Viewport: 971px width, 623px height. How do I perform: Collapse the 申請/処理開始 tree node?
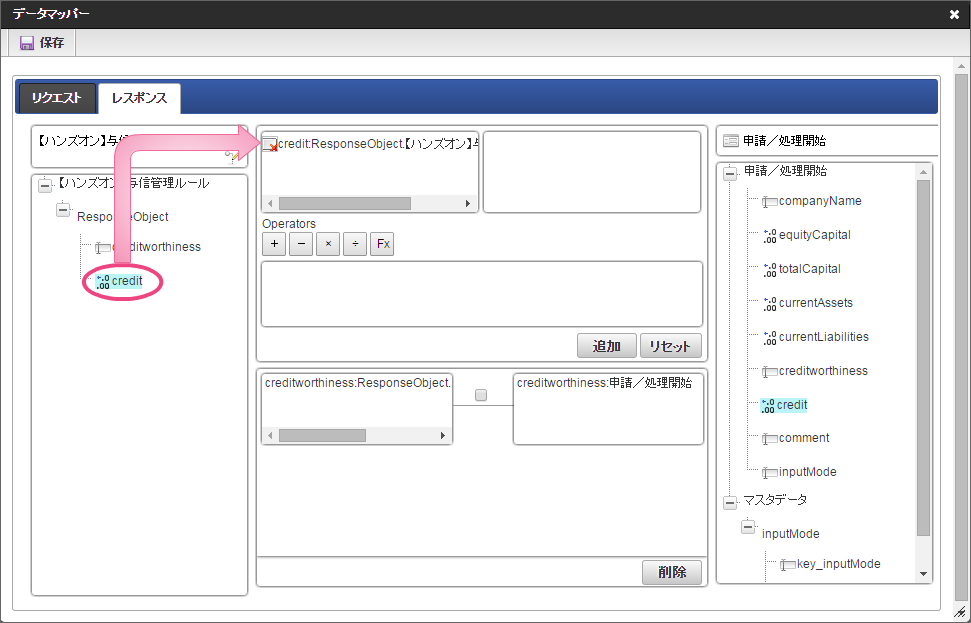tap(730, 173)
